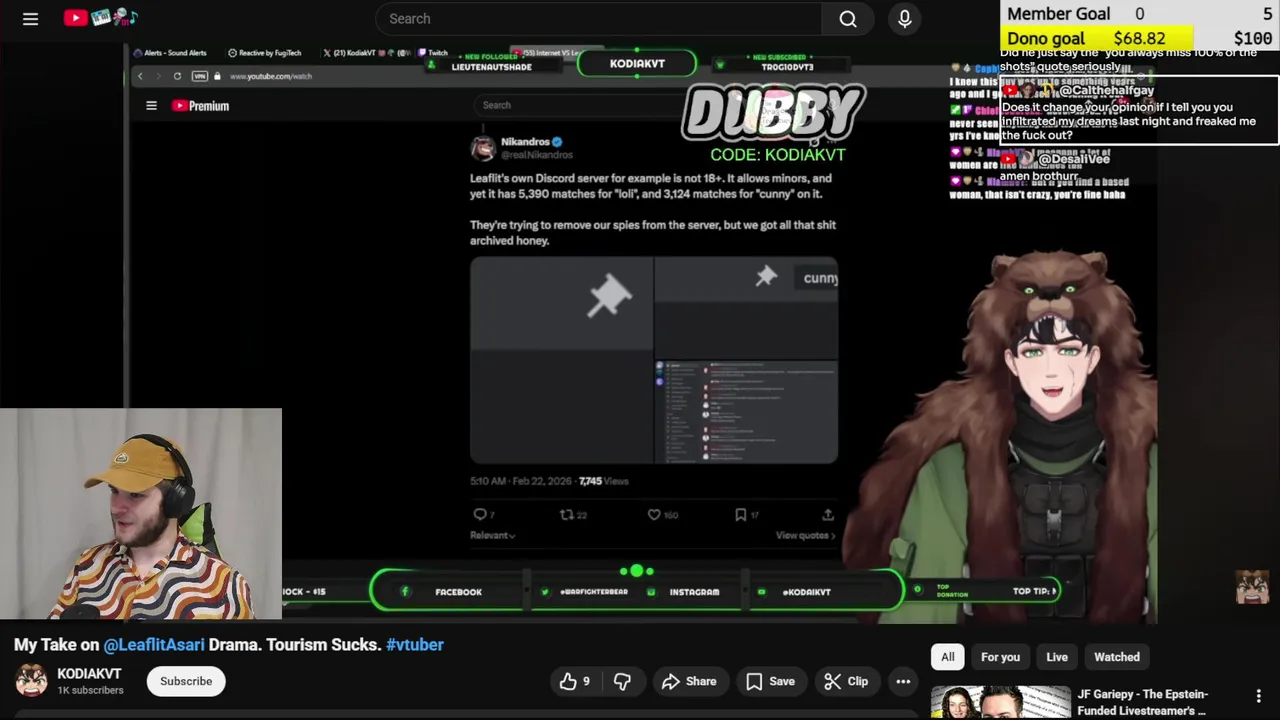Select the All filter chip
The height and width of the screenshot is (720, 1280).
click(x=948, y=657)
